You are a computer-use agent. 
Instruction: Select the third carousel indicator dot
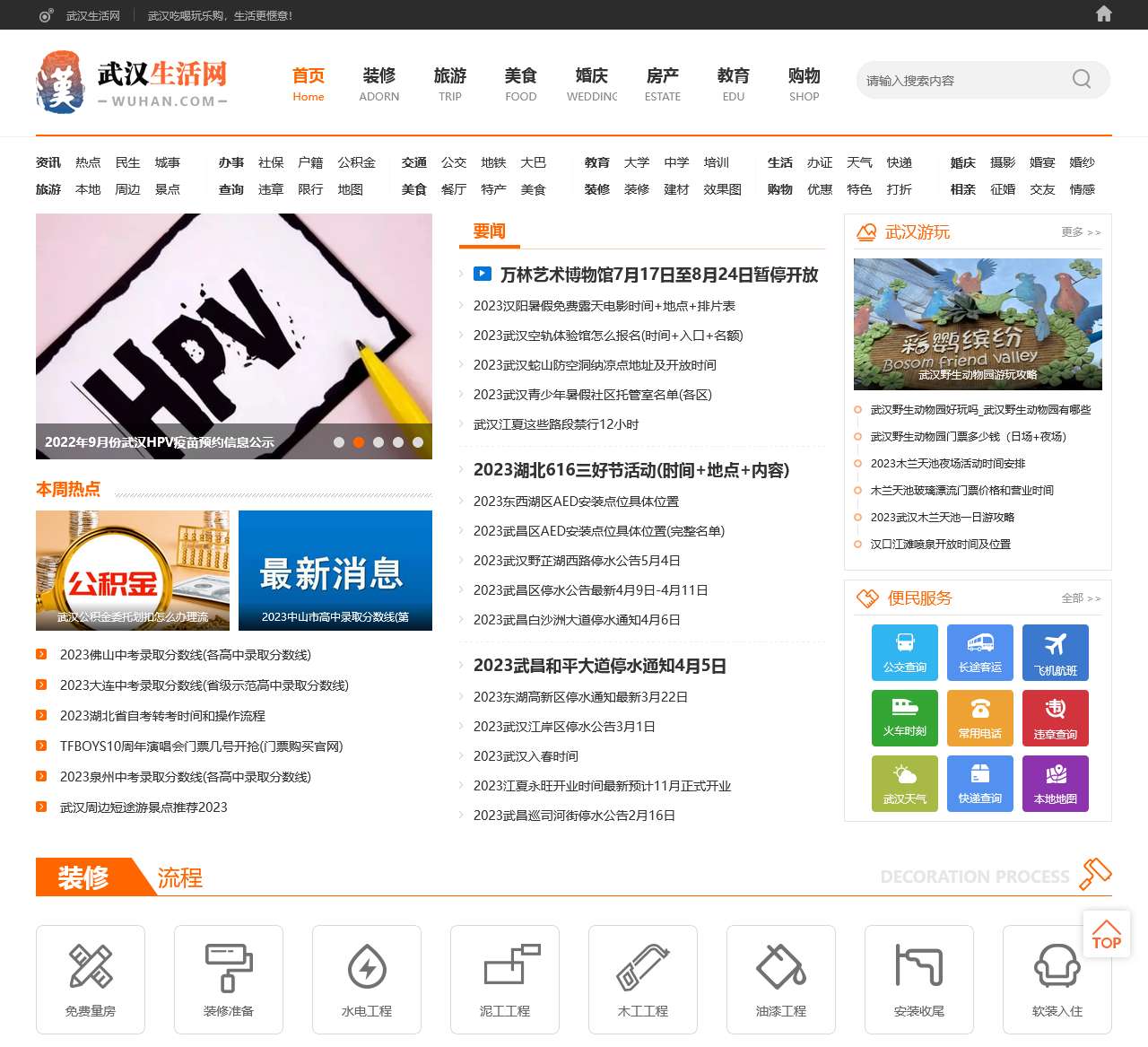tap(378, 442)
